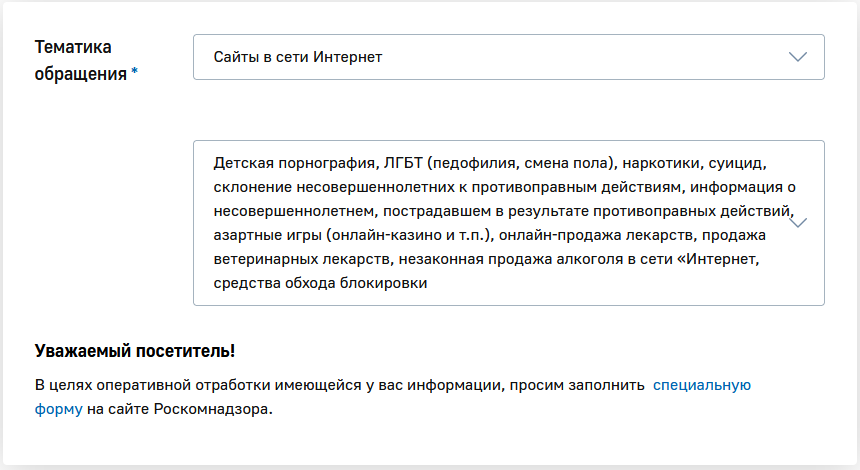The image size is (860, 470).
Task: Click the "обращения" label word
Action: pyautogui.click(x=80, y=73)
